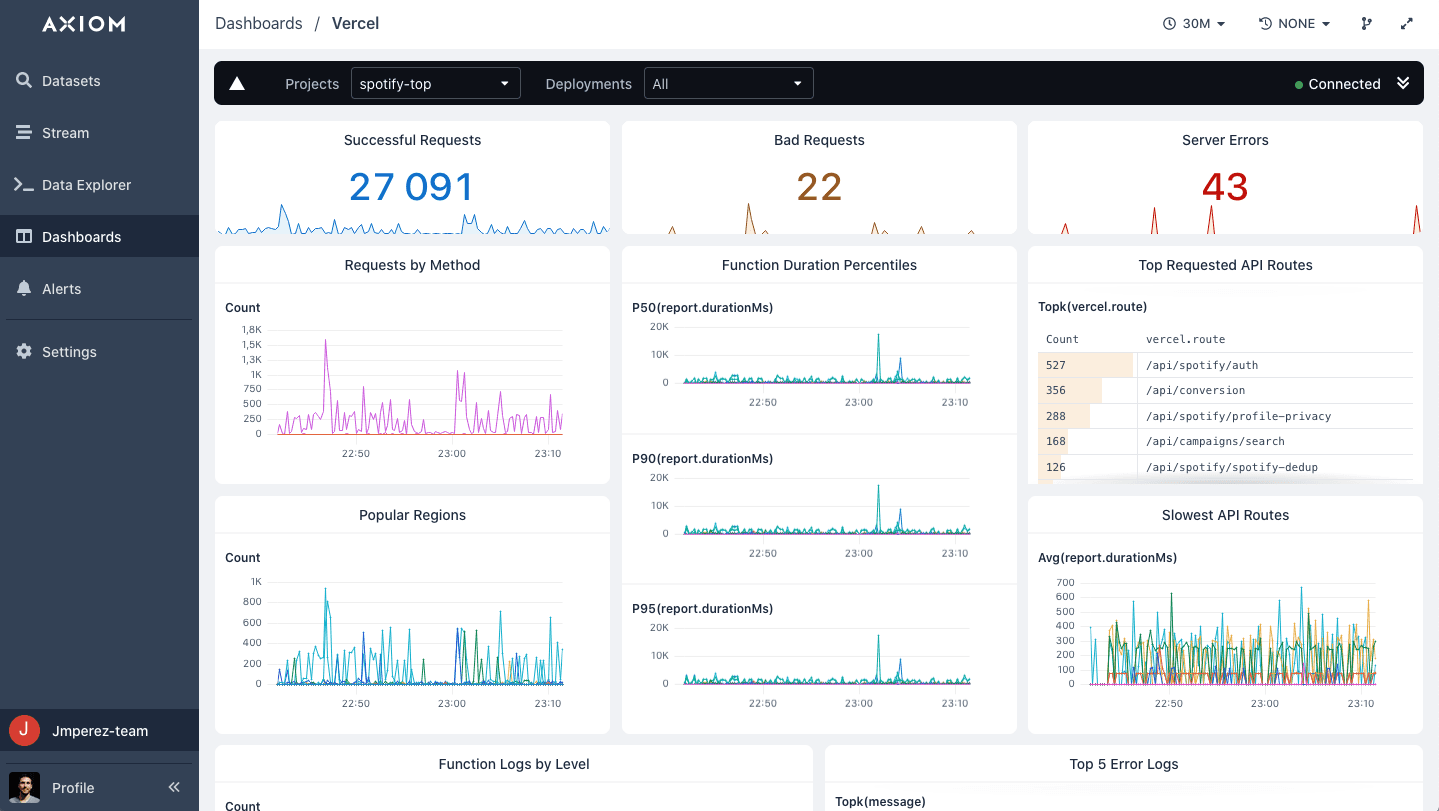This screenshot has width=1439, height=811.
Task: Click the /api/campaigns/search route row
Action: [x=1225, y=442]
